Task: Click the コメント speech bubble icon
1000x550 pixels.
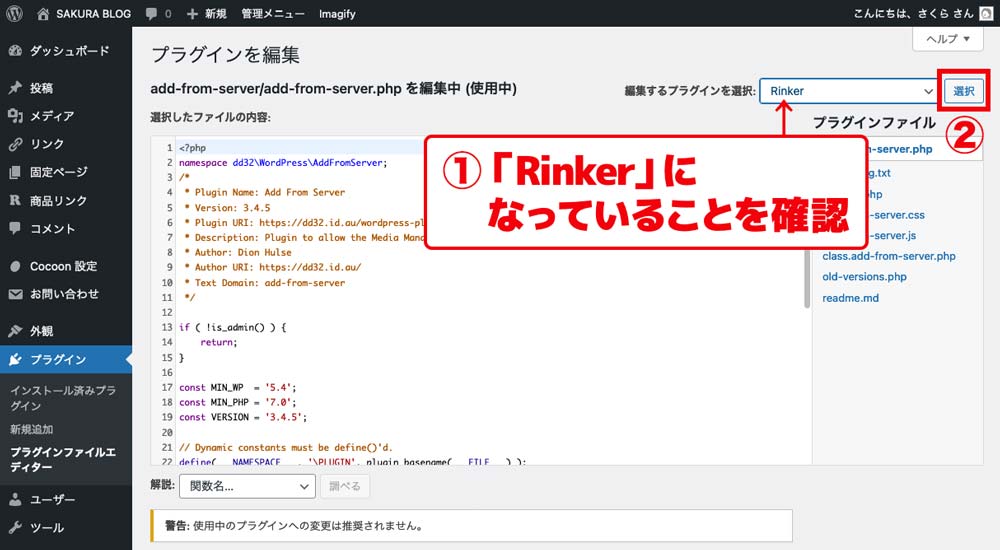Action: click(15, 228)
